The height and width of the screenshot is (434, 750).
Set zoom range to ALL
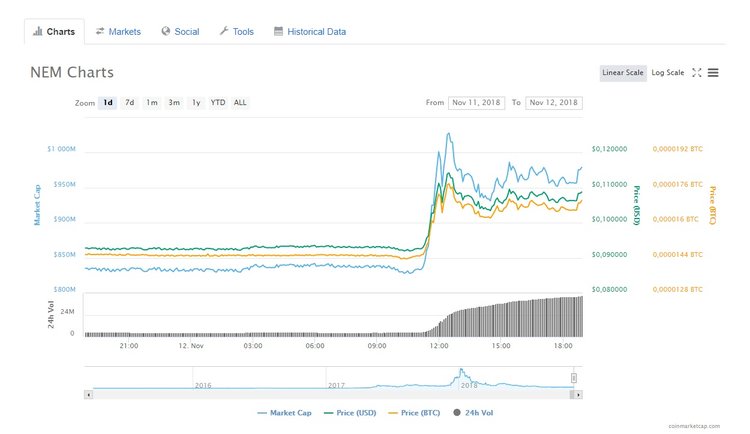[240, 102]
